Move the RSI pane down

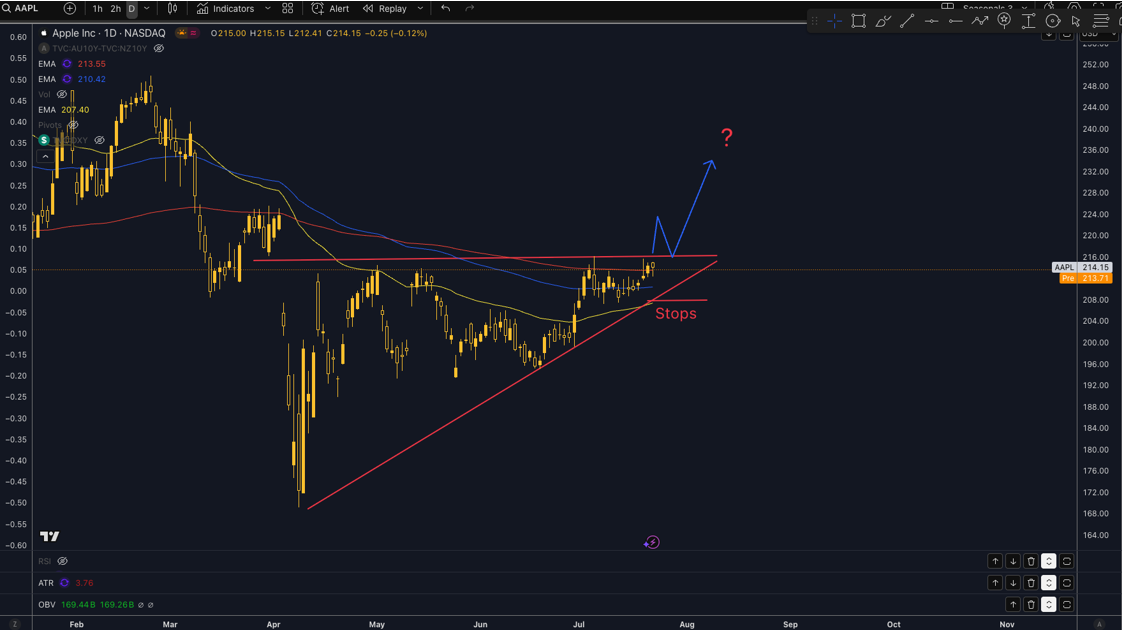point(1013,561)
